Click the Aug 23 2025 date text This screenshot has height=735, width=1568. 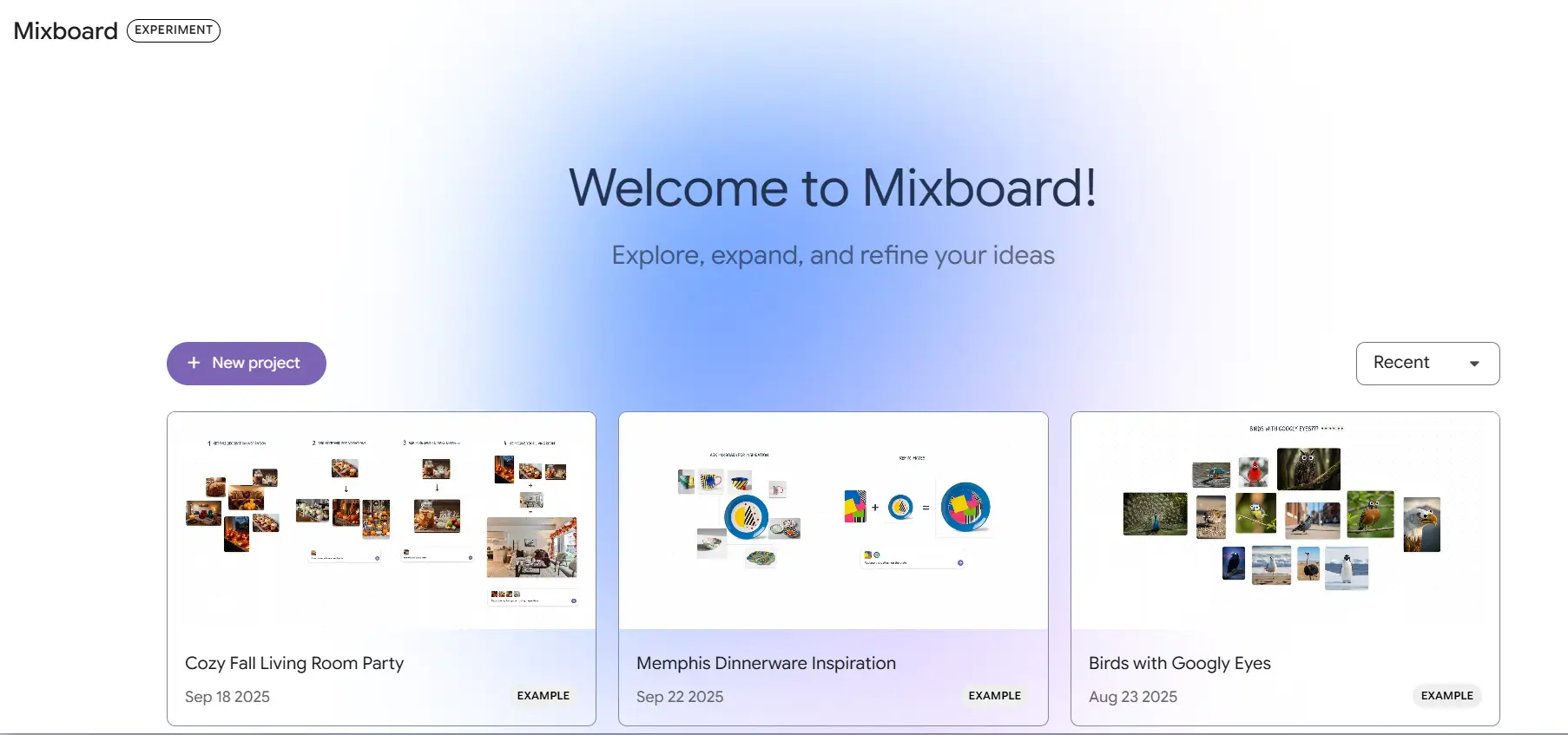coord(1133,697)
